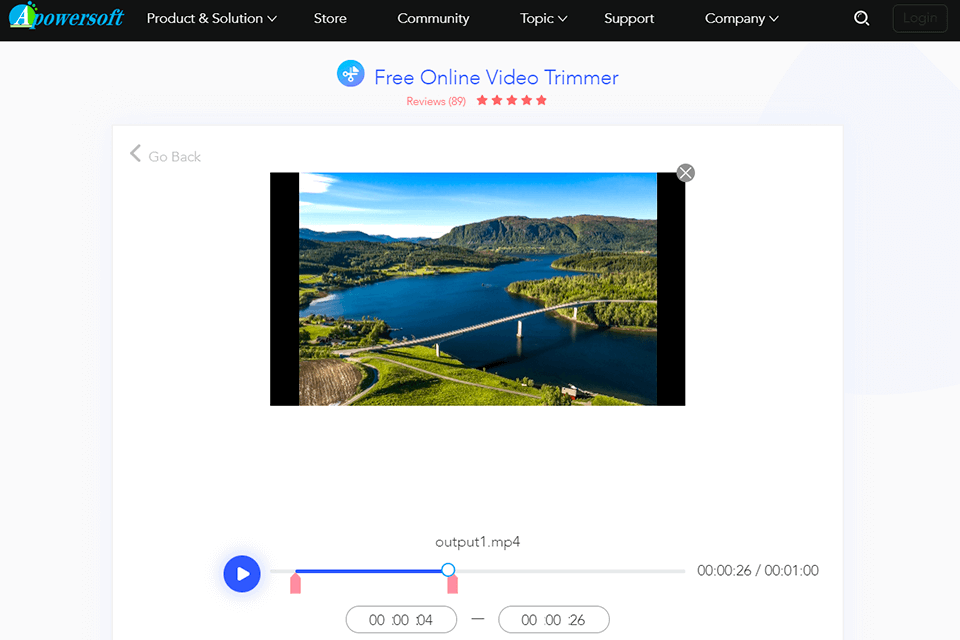Click the start time field 00:00:04
Viewport: 960px width, 640px height.
coord(401,620)
